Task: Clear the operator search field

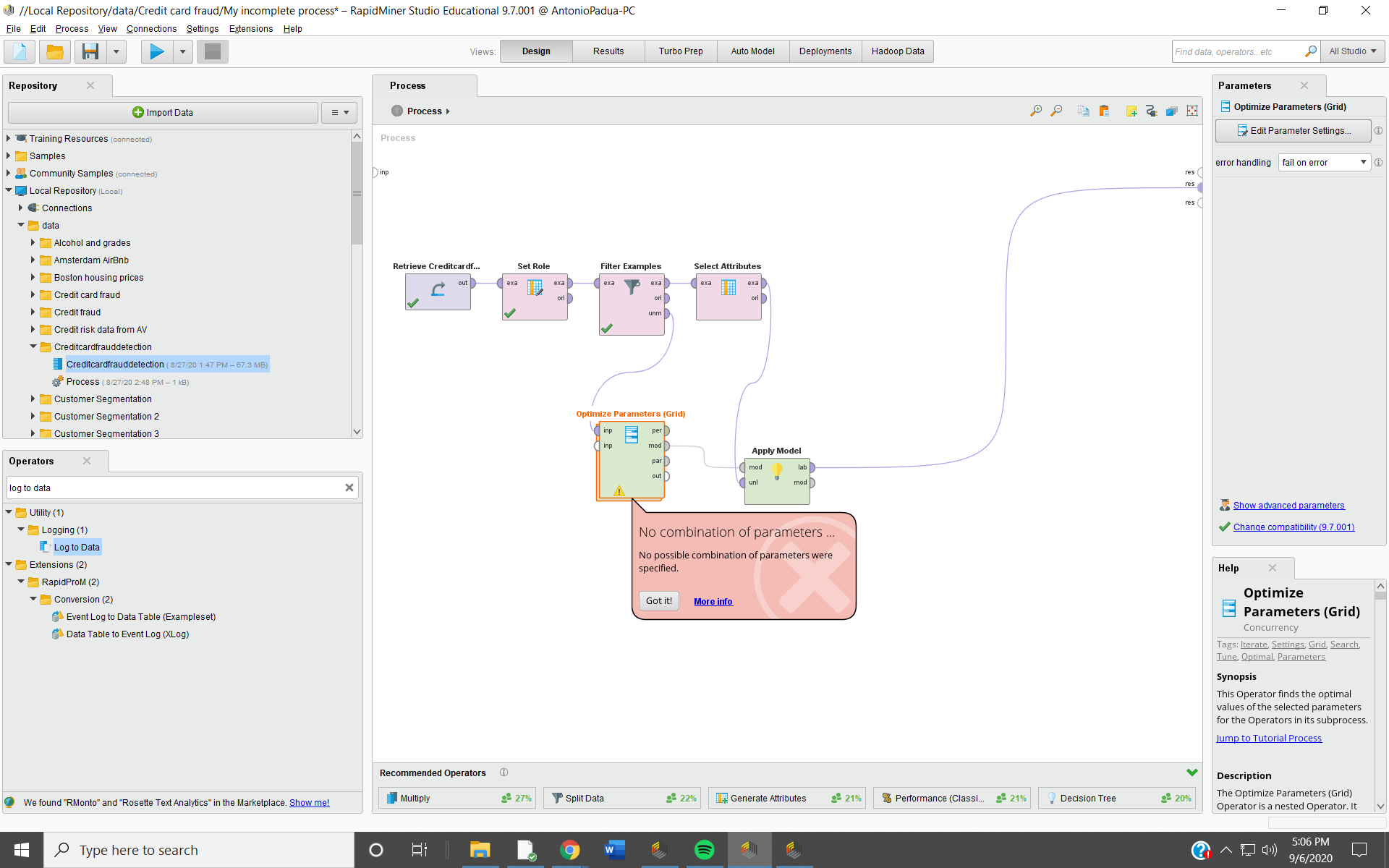Action: click(349, 488)
